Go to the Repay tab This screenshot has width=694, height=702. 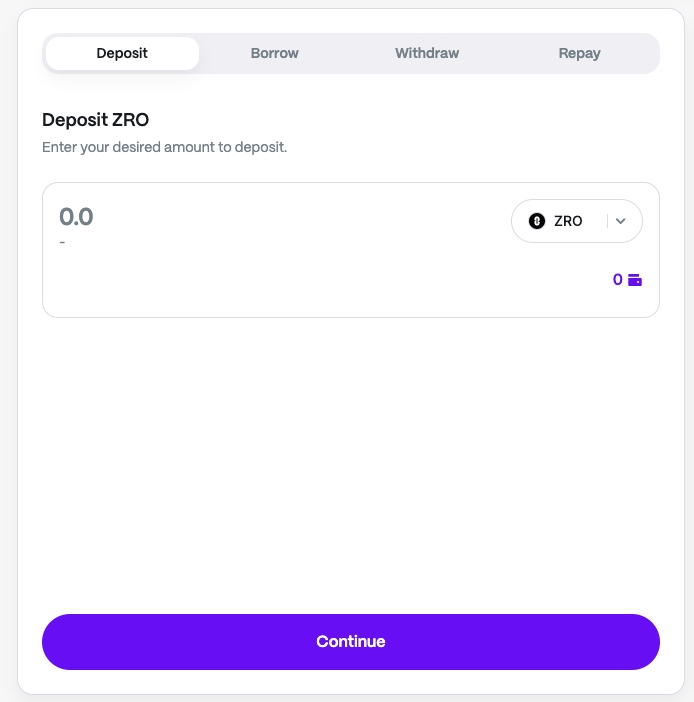point(580,53)
